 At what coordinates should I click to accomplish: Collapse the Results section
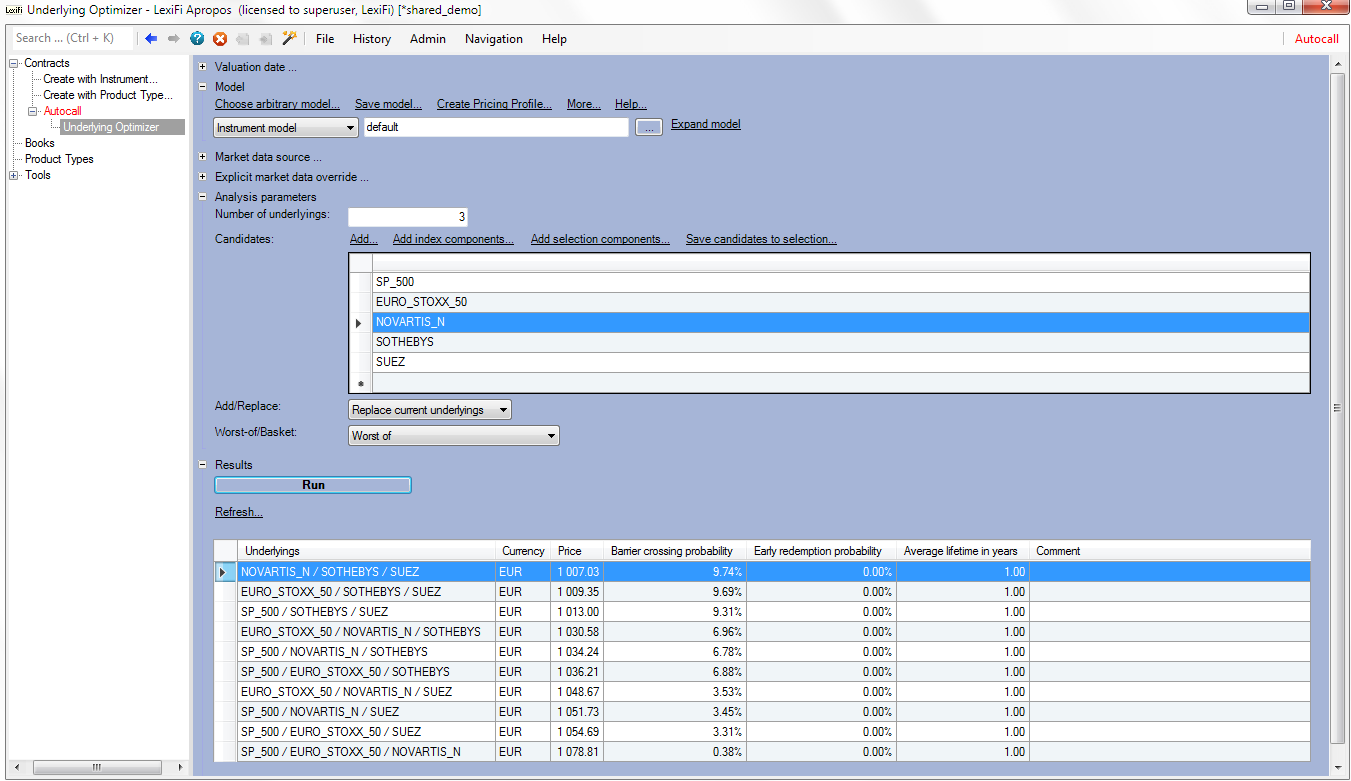click(x=203, y=465)
